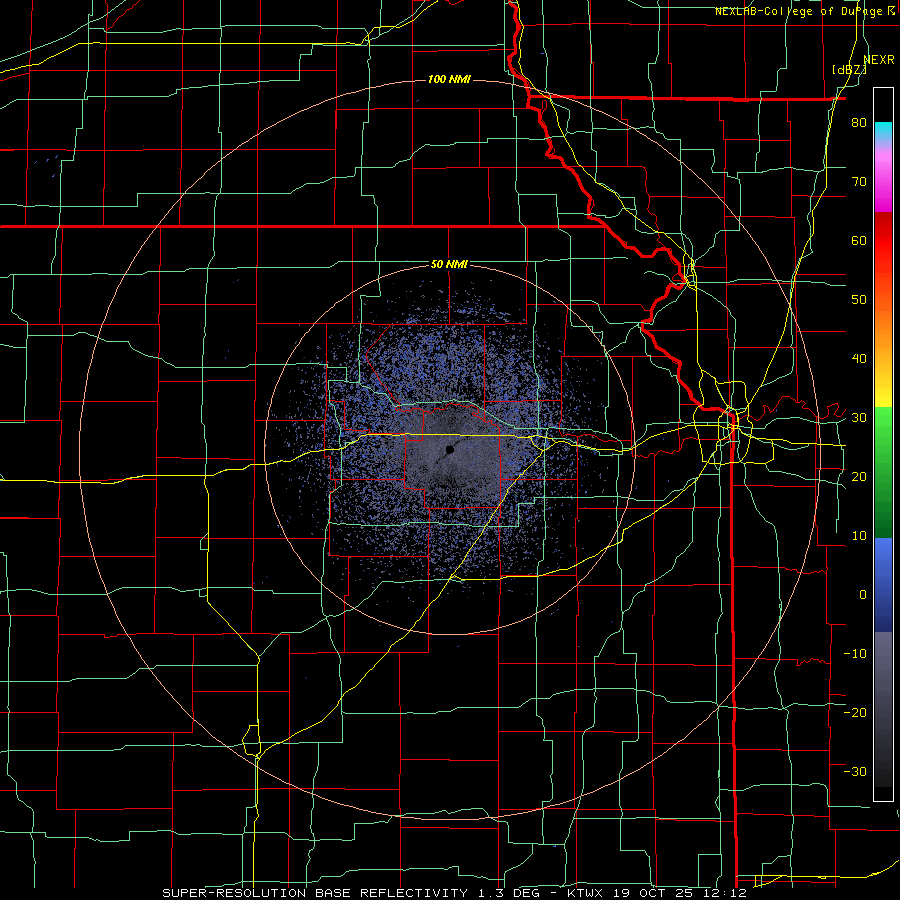The width and height of the screenshot is (900, 900).
Task: Click the dBZ units label
Action: coord(849,69)
